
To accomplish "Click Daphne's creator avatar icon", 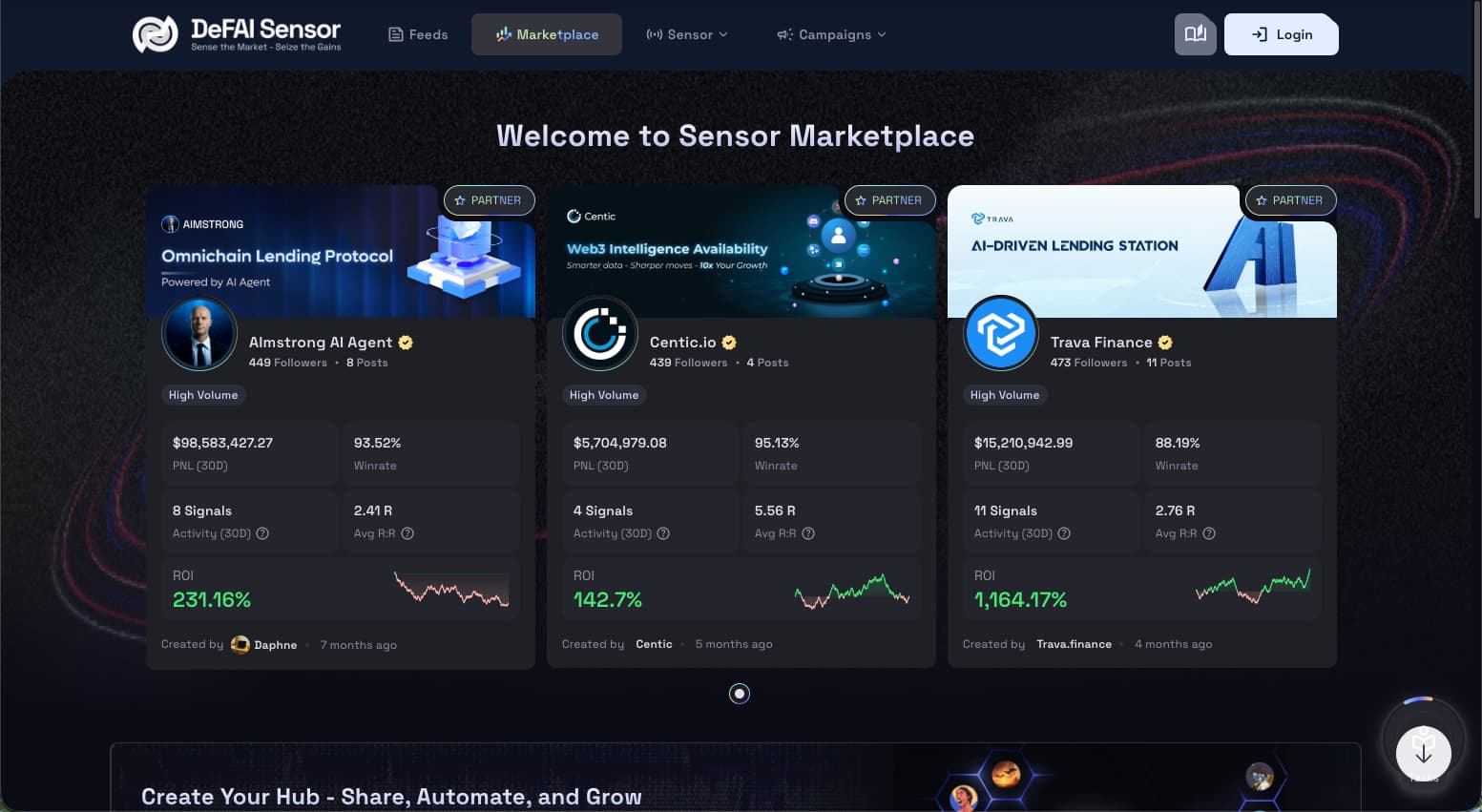I will 240,644.
